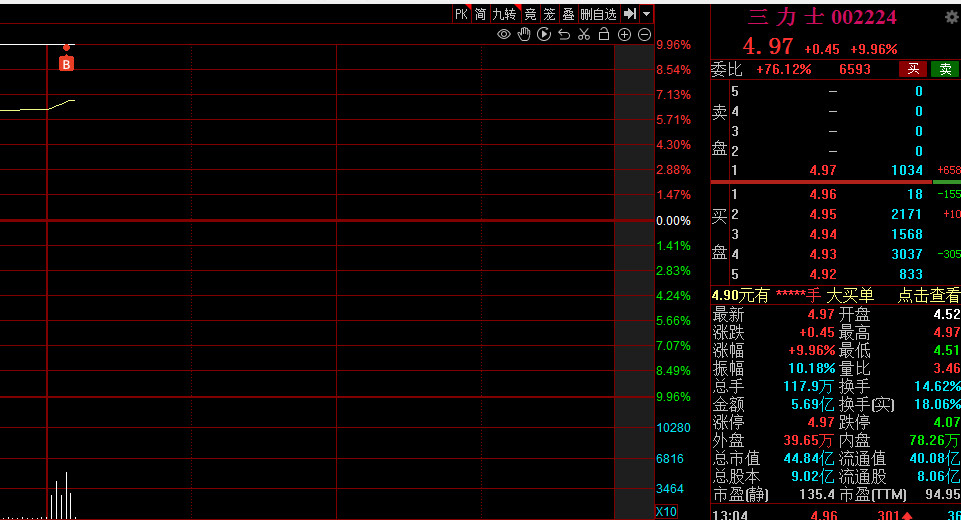Select buy-2 price 4.95

(822, 215)
